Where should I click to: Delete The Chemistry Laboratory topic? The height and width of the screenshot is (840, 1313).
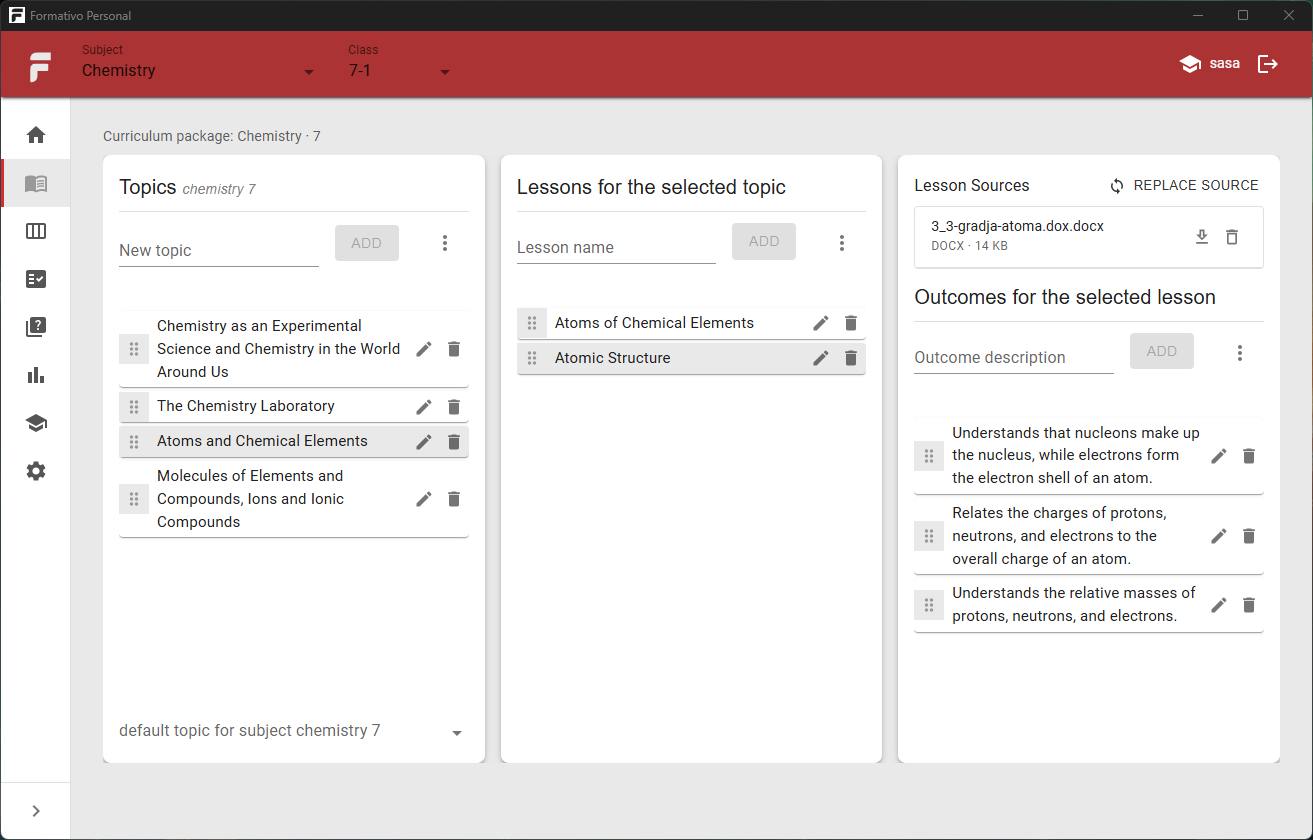454,407
